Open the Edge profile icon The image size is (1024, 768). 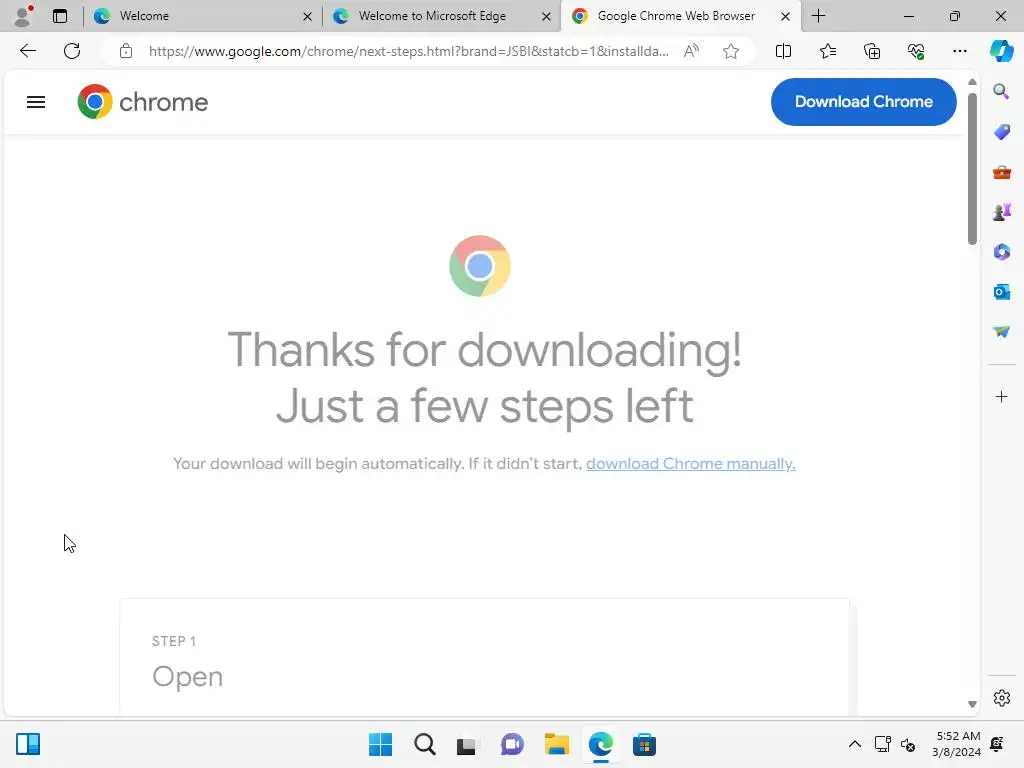[24, 16]
